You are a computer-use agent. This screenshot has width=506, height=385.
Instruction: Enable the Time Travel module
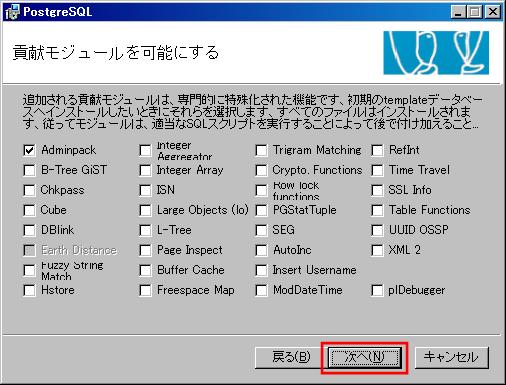[377, 170]
